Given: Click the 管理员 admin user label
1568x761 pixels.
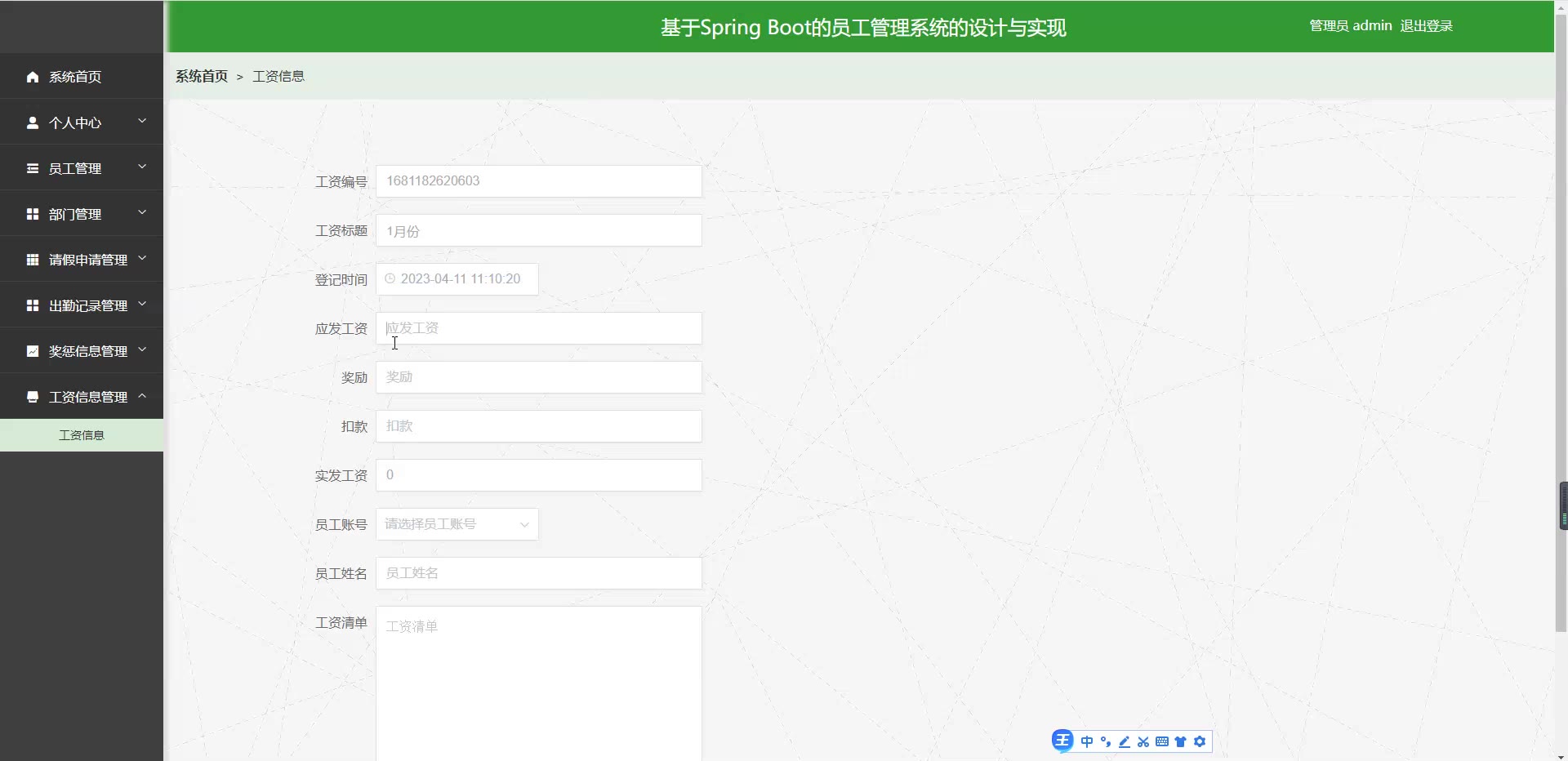Looking at the screenshot, I should pos(1351,26).
